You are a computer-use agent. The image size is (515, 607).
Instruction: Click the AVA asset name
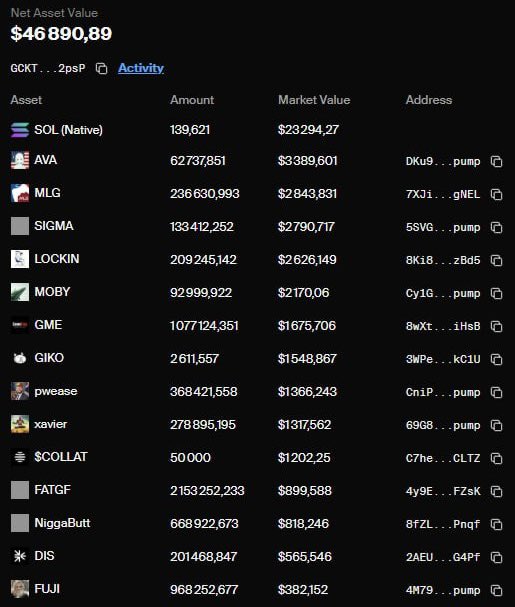tap(45, 159)
